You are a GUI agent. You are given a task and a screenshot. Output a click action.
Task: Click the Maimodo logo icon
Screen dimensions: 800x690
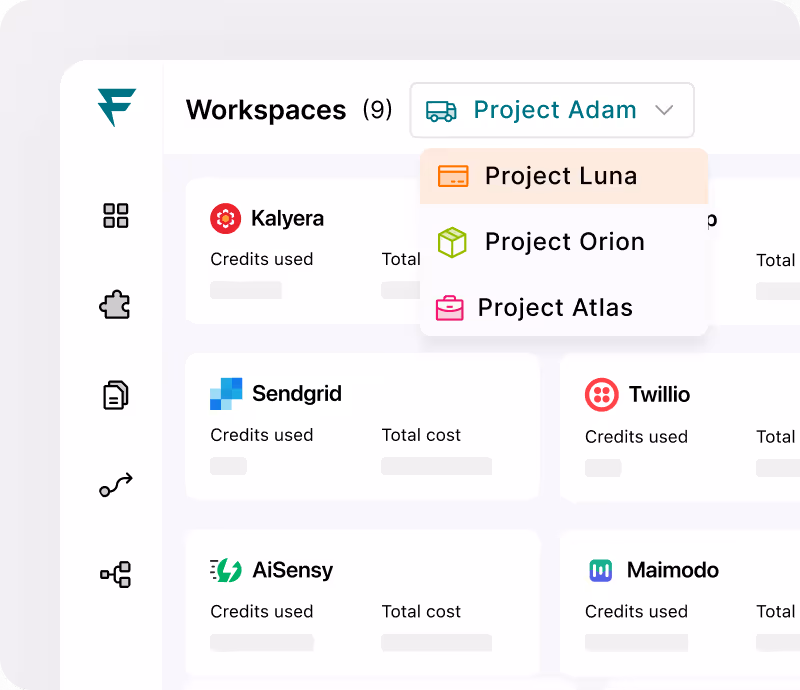[x=601, y=570]
